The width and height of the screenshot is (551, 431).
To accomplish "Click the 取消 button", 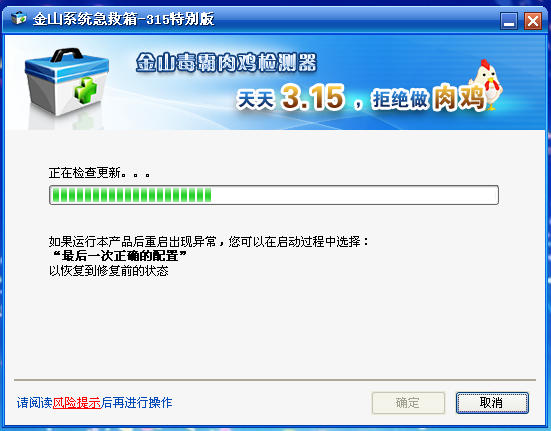I will (492, 403).
